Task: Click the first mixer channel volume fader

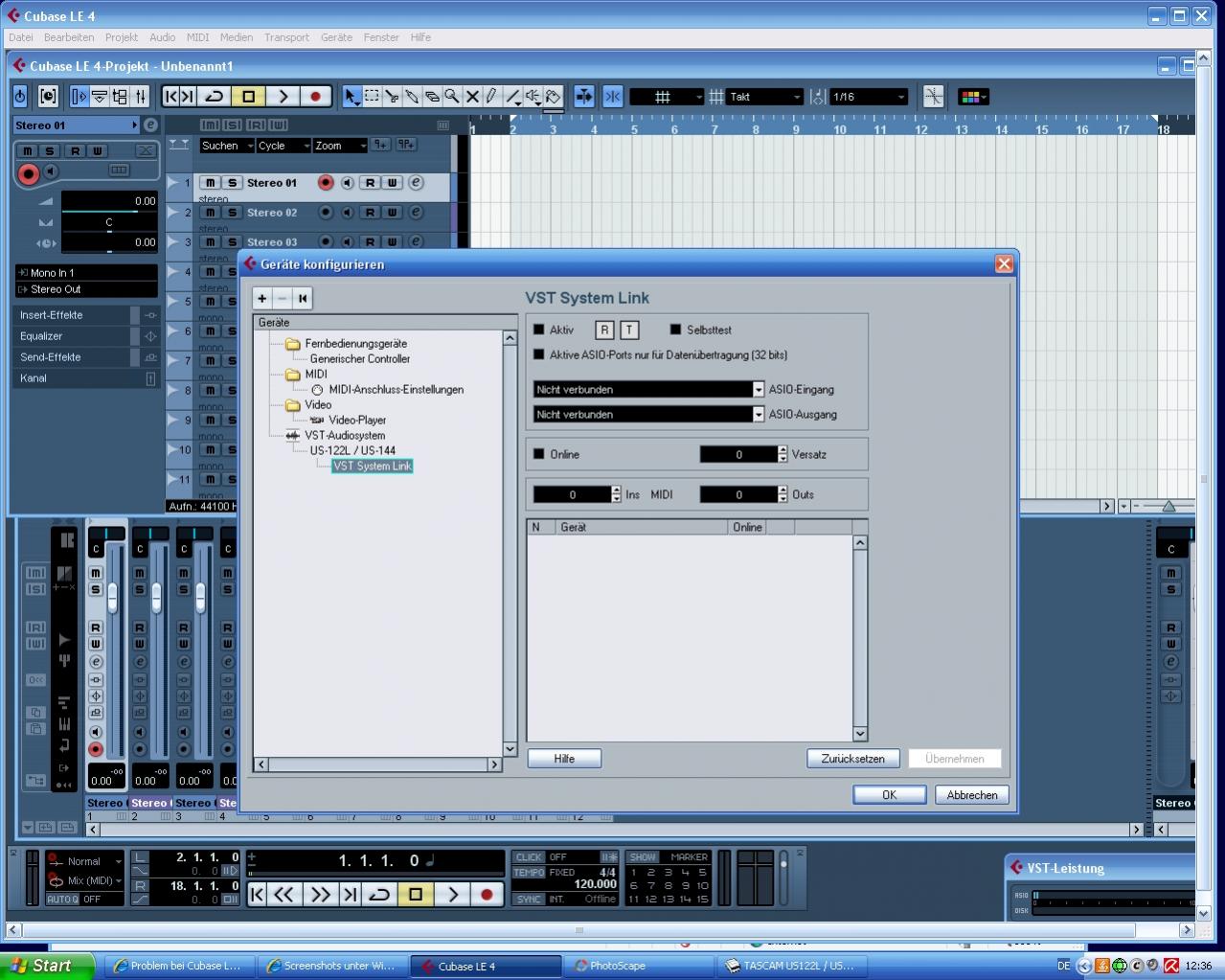Action: point(112,598)
